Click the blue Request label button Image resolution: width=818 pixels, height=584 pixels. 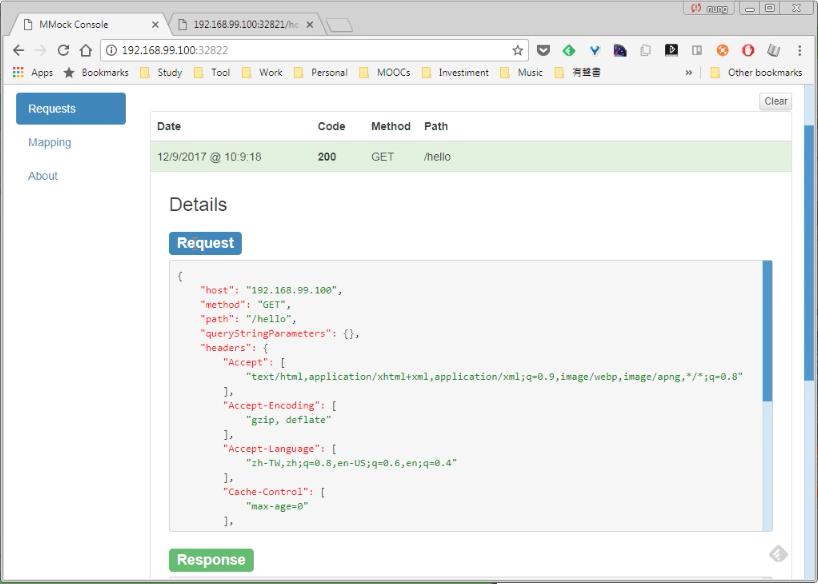point(206,243)
